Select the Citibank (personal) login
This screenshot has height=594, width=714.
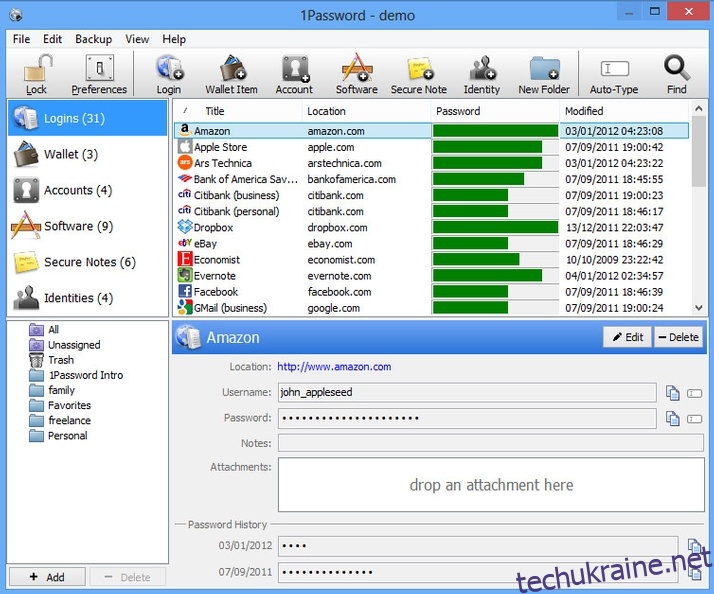(431, 211)
